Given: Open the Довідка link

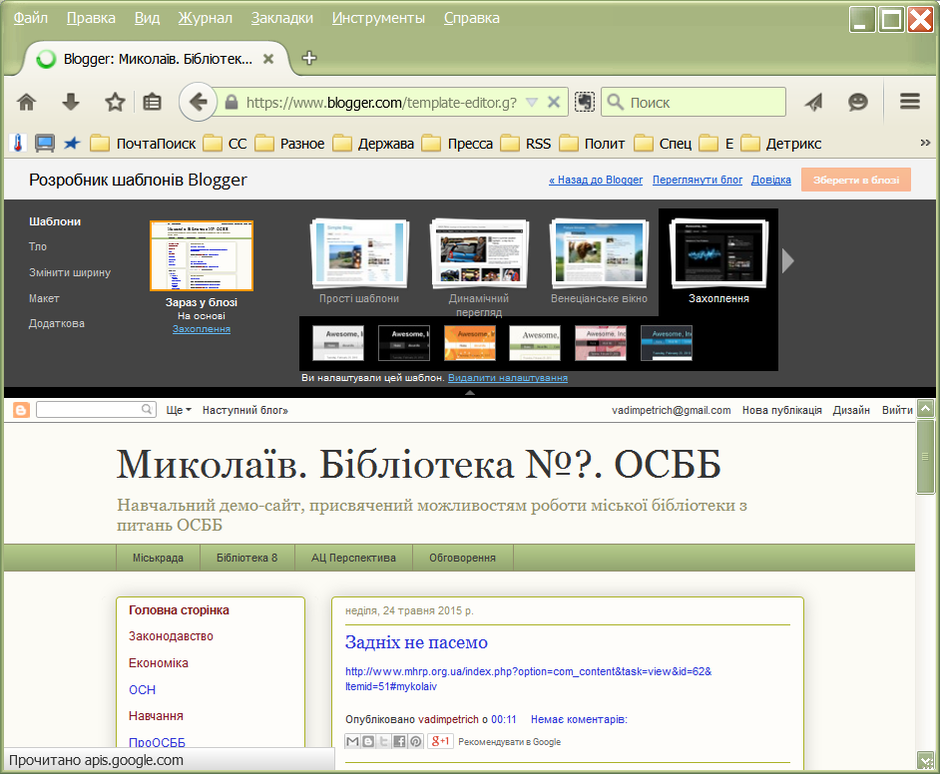Looking at the screenshot, I should (x=771, y=180).
